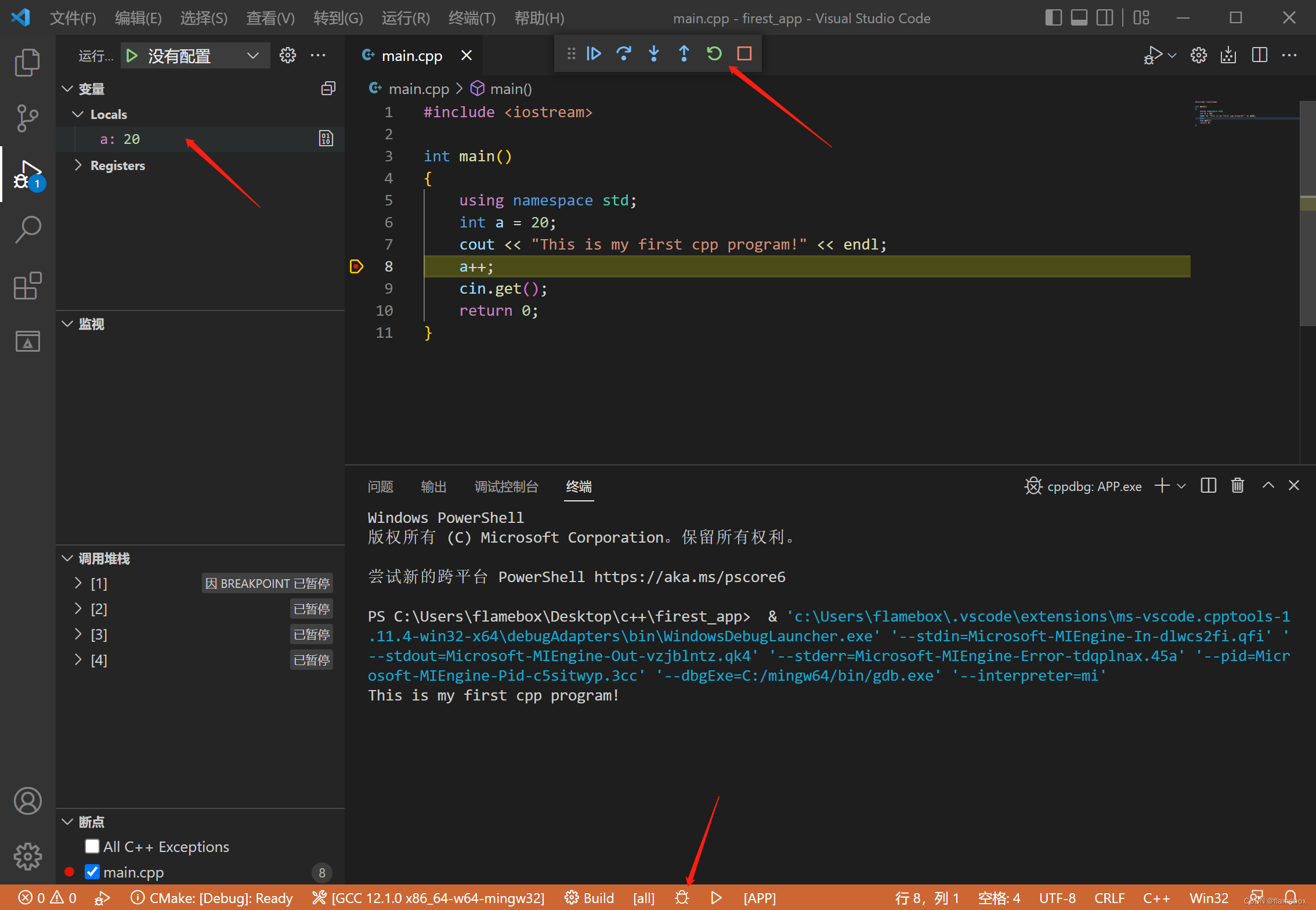Viewport: 1316px width, 910px height.
Task: Toggle the secondary sidebar layout button
Action: click(x=1105, y=18)
